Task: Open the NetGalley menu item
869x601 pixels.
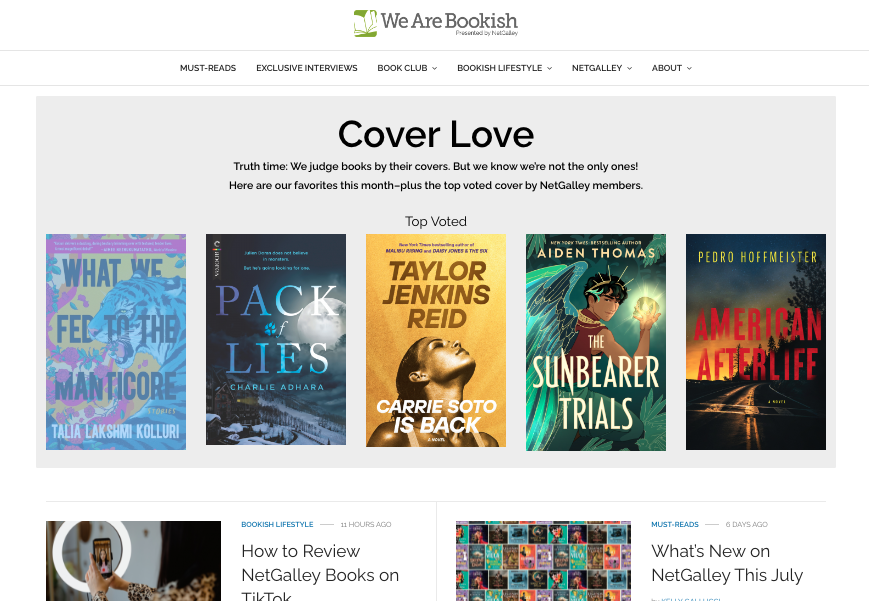Action: coord(597,68)
